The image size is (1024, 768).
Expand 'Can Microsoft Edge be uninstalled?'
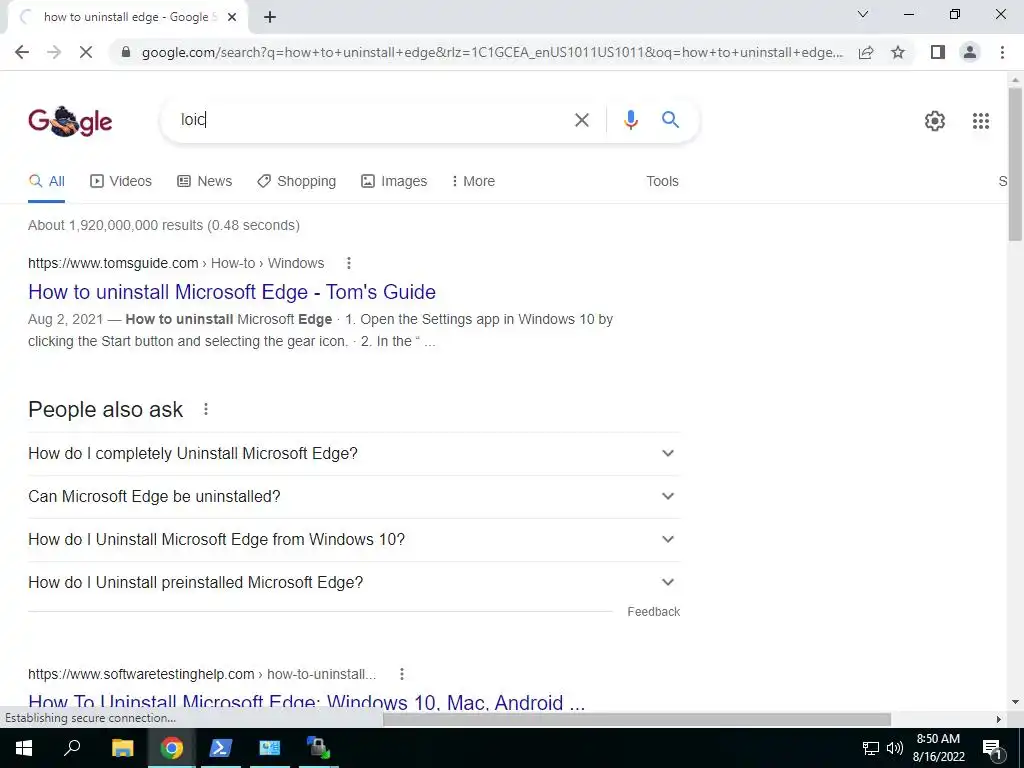pyautogui.click(x=354, y=496)
